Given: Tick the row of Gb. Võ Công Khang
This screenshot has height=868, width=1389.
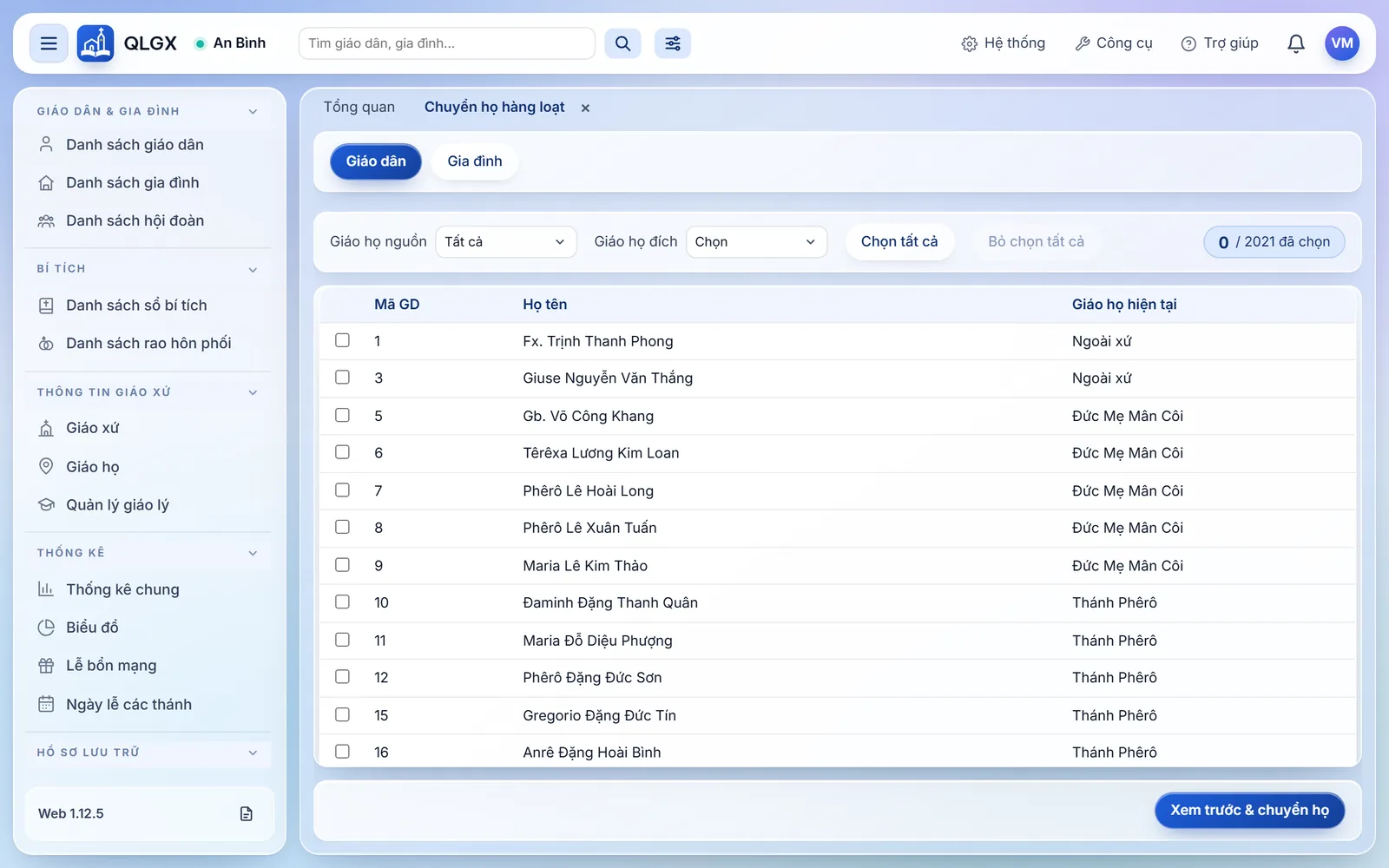Looking at the screenshot, I should (x=343, y=415).
